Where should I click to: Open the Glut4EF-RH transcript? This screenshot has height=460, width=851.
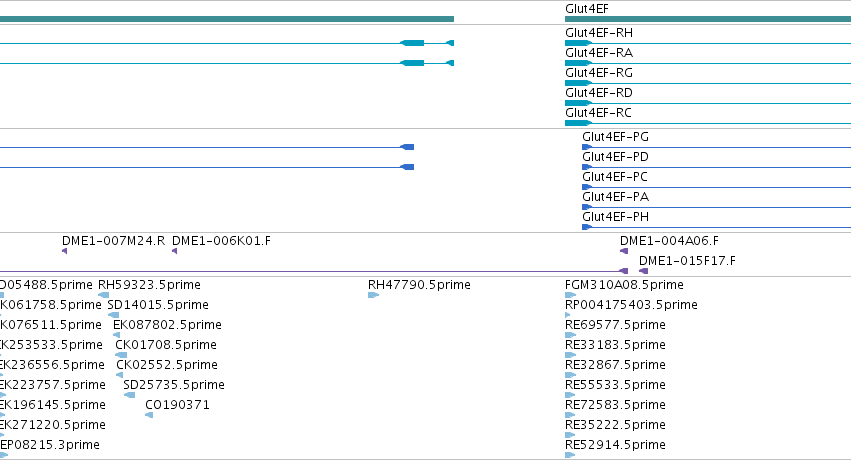coord(599,33)
